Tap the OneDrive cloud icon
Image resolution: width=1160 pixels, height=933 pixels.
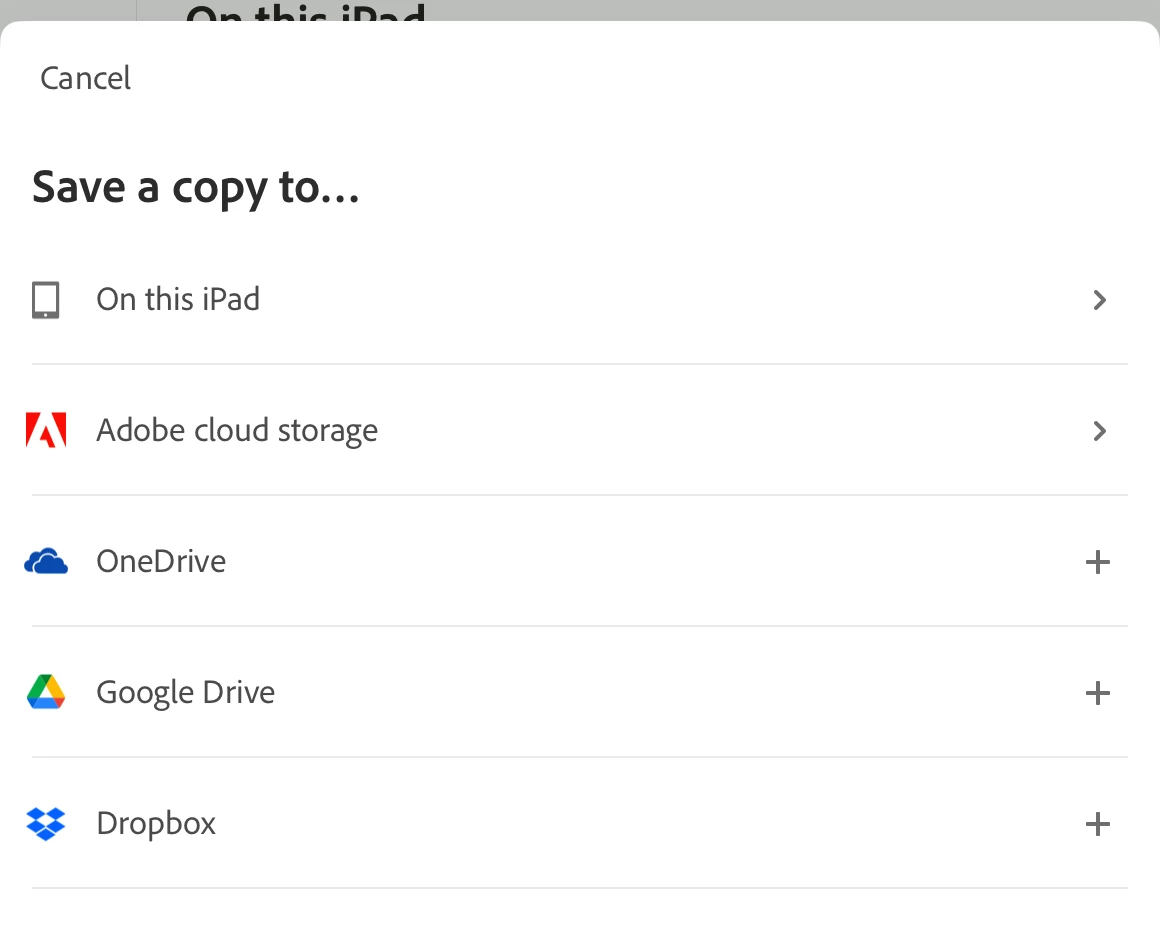tap(46, 561)
